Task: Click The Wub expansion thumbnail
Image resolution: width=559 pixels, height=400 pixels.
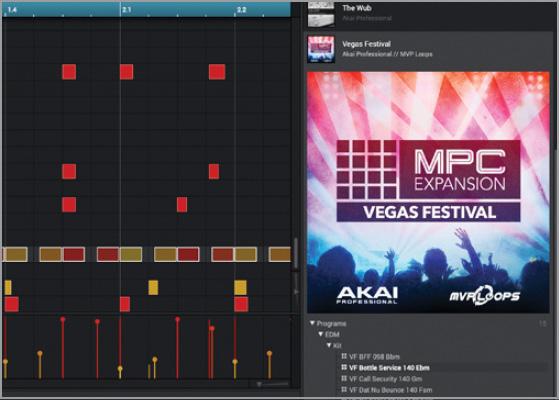Action: [321, 14]
